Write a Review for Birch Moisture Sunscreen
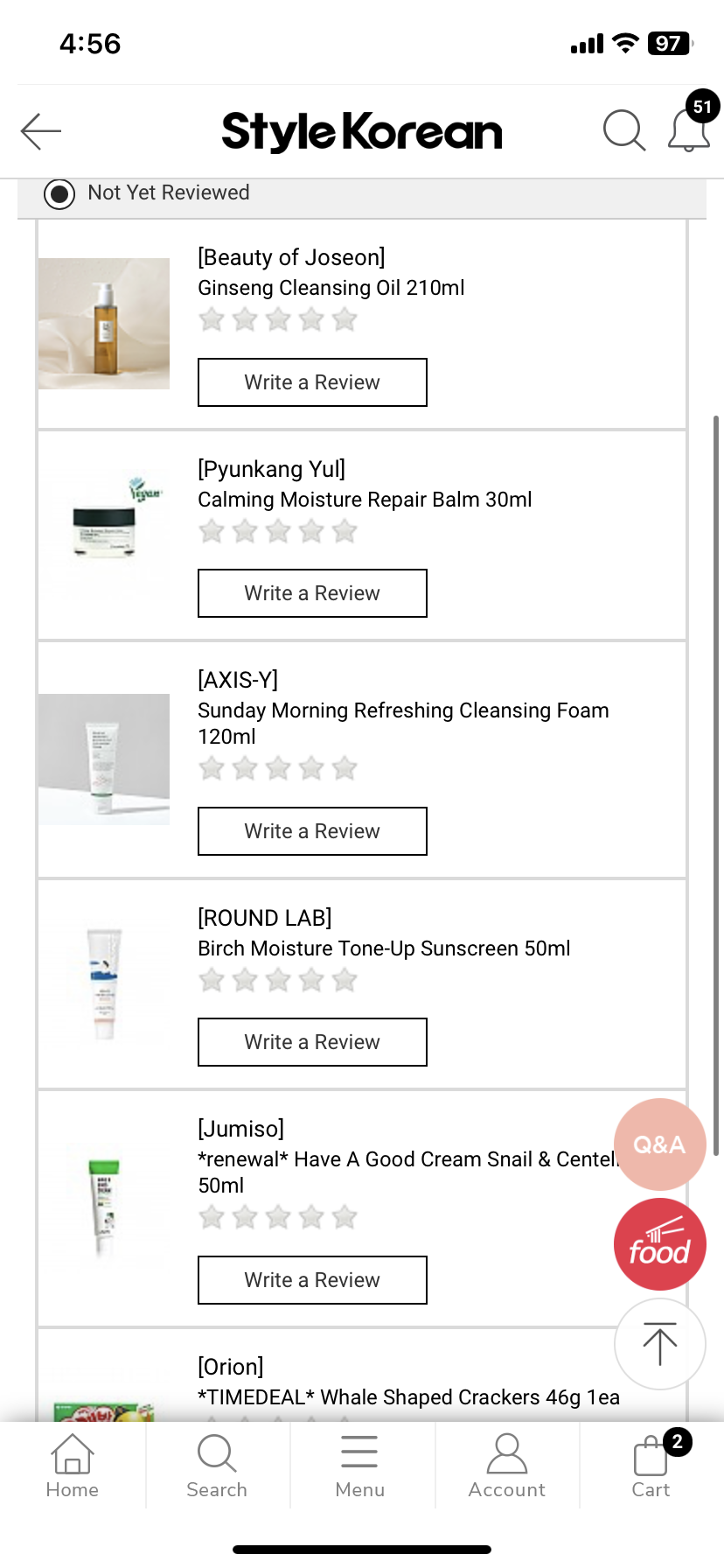The height and width of the screenshot is (1568, 724). pyautogui.click(x=312, y=1042)
